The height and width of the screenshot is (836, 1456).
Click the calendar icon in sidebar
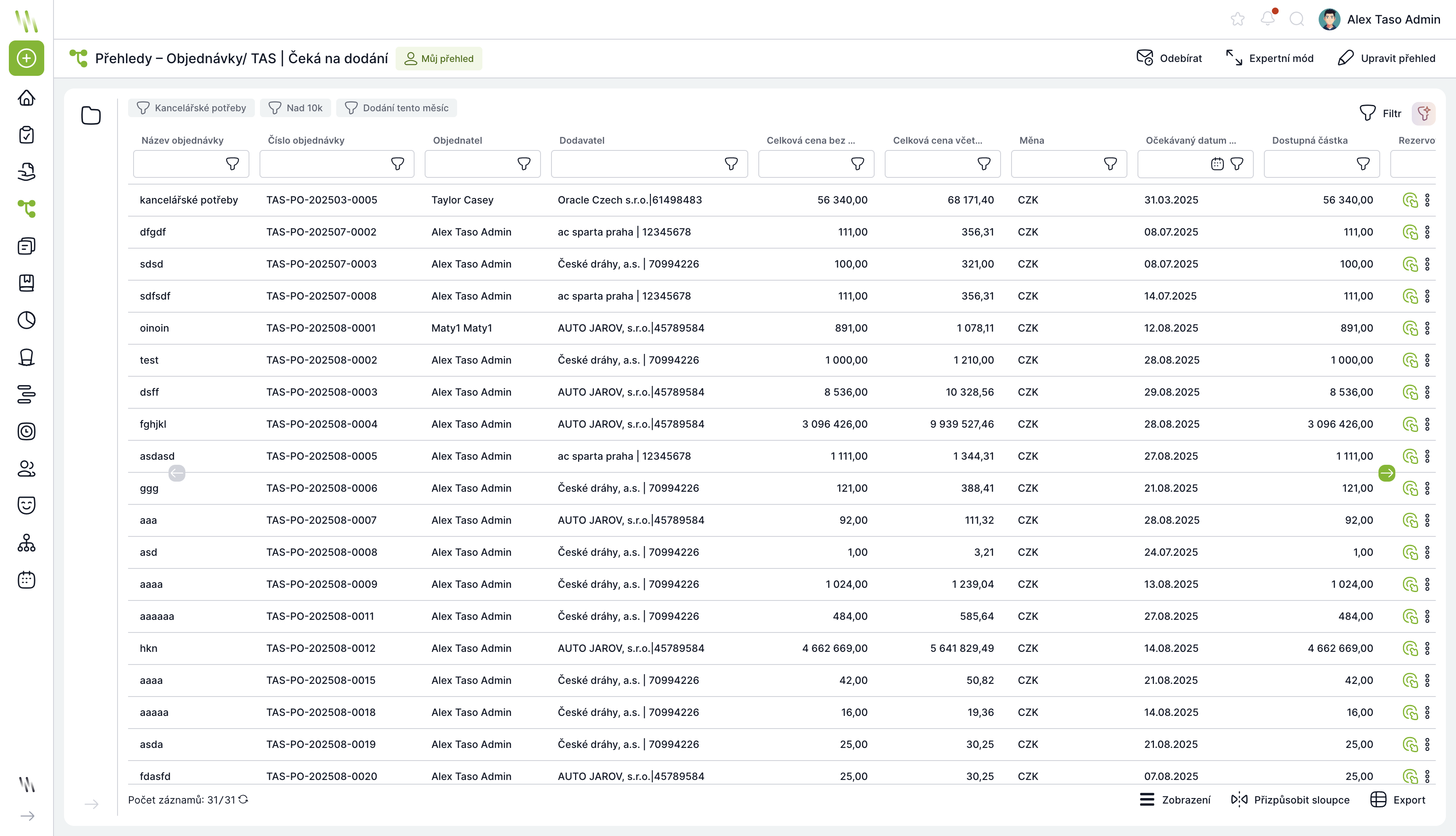(x=27, y=579)
